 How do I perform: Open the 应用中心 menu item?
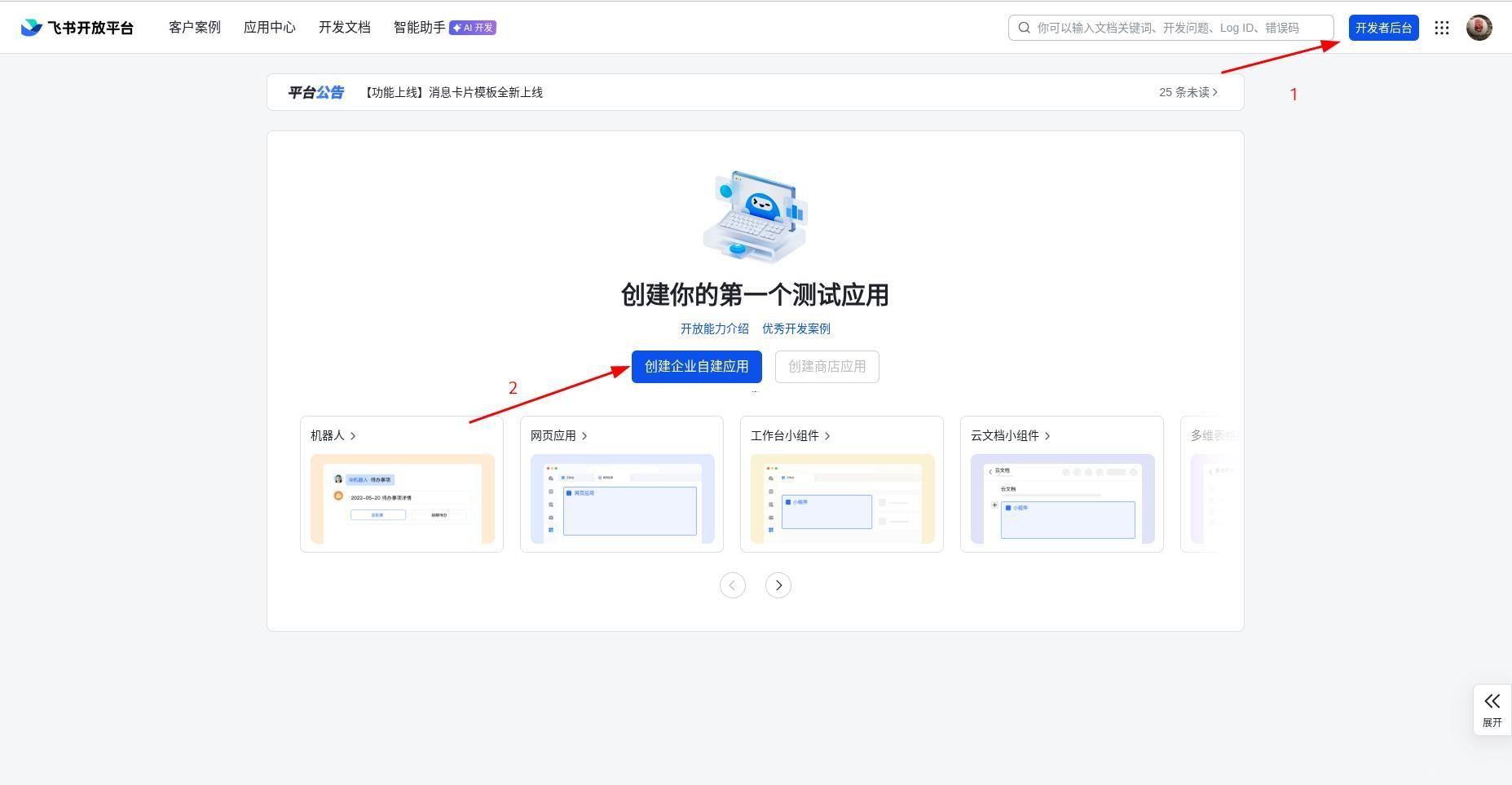click(x=269, y=28)
